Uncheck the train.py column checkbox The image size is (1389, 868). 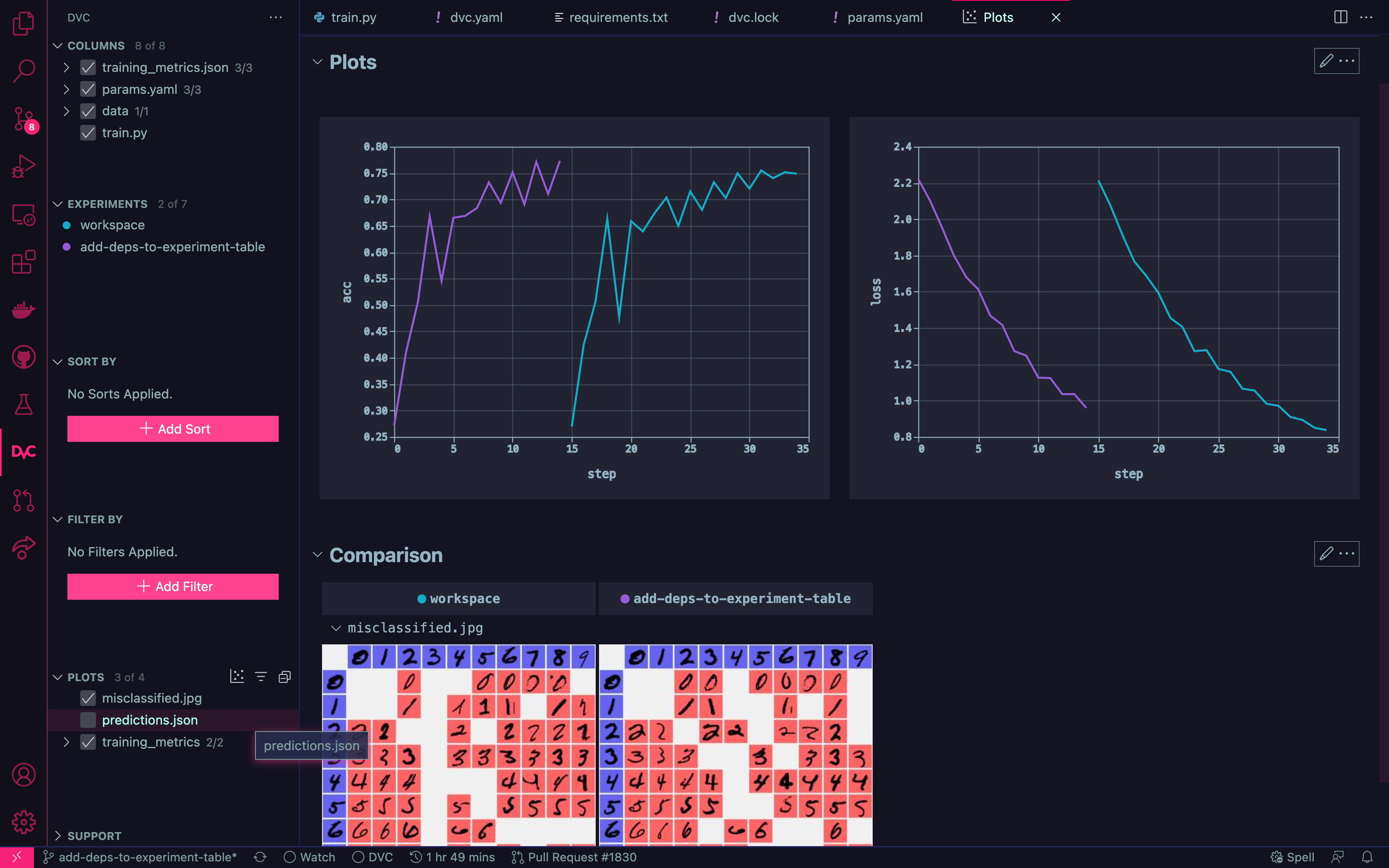88,133
